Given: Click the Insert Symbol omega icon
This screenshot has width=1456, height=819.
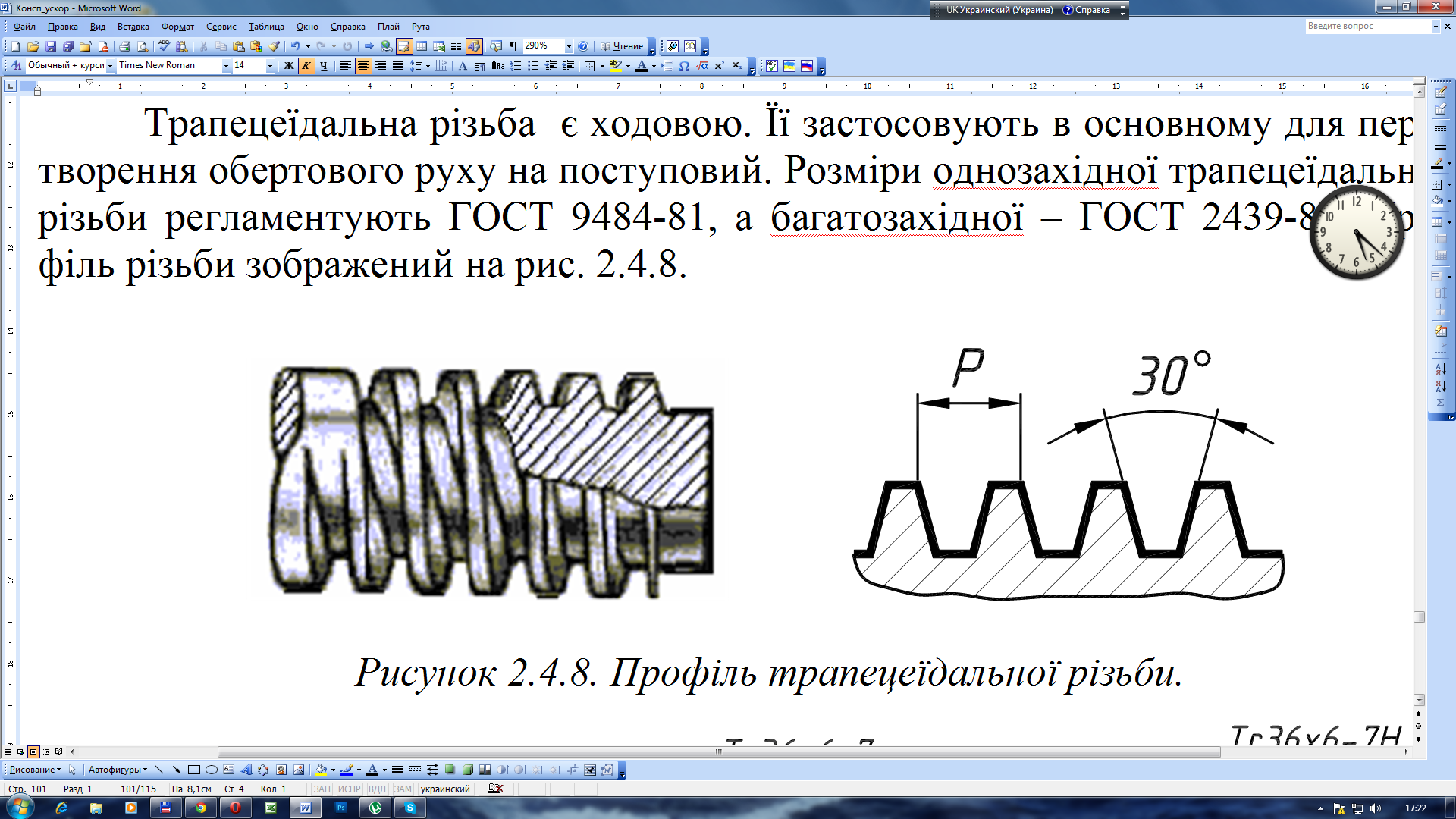Looking at the screenshot, I should pyautogui.click(x=684, y=66).
